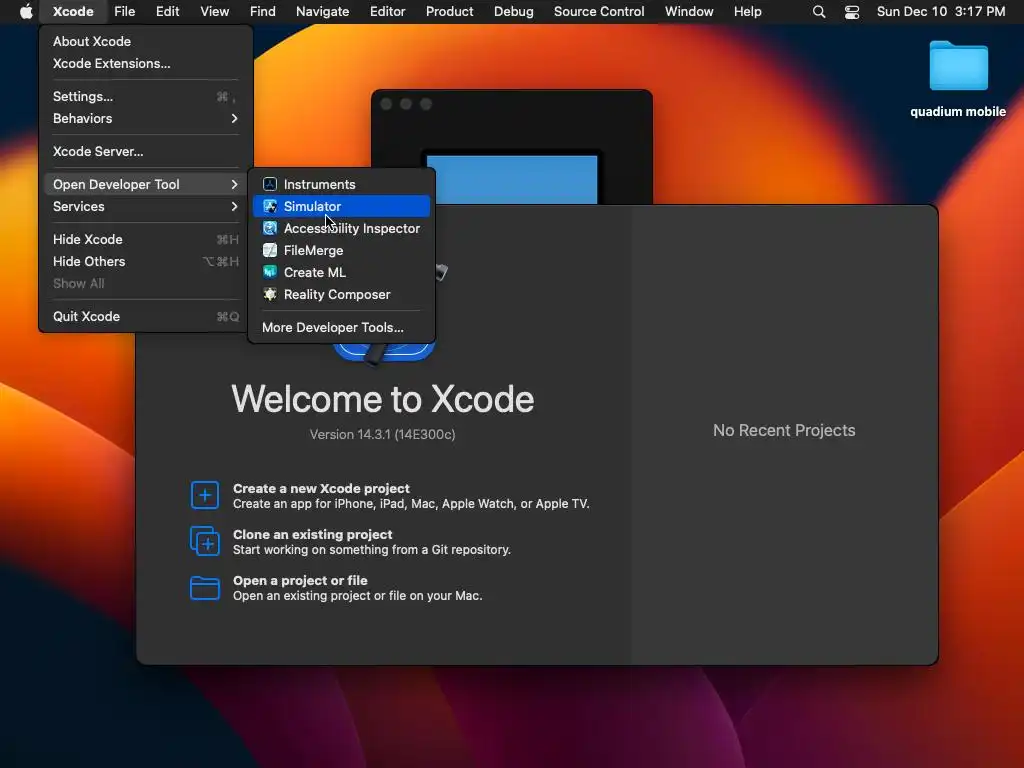Viewport: 1024px width, 768px height.
Task: Click the FileMerge icon in submenu
Action: 270,250
